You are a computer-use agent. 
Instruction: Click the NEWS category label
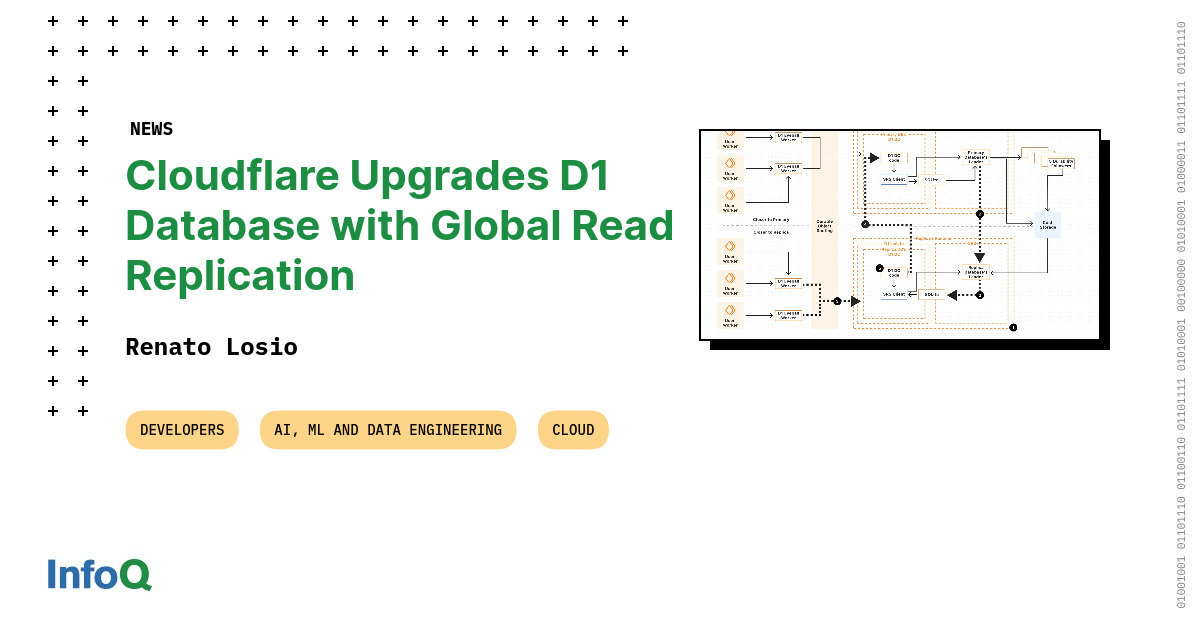point(152,128)
